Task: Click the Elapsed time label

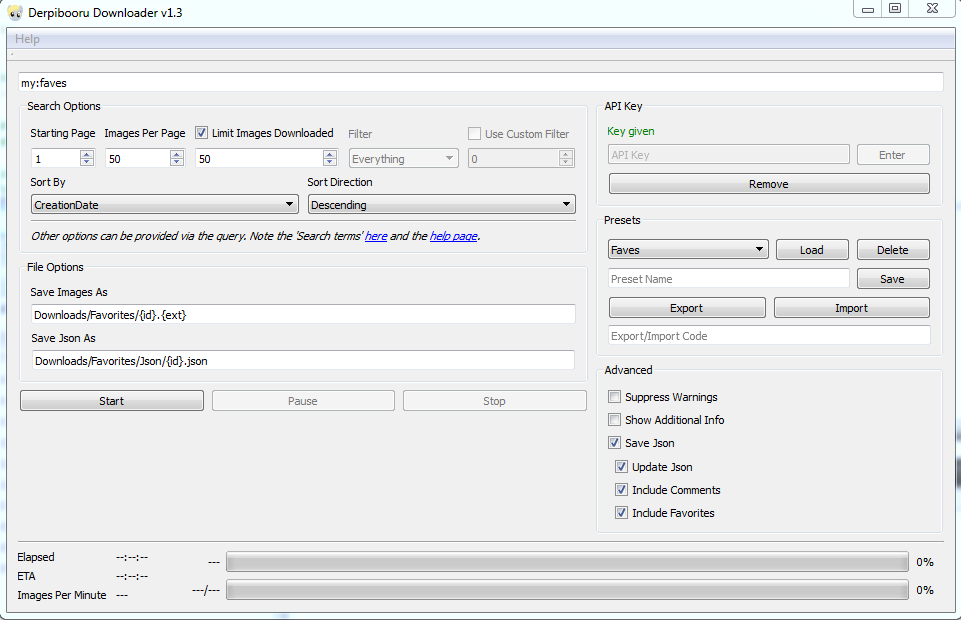Action: click(x=36, y=557)
